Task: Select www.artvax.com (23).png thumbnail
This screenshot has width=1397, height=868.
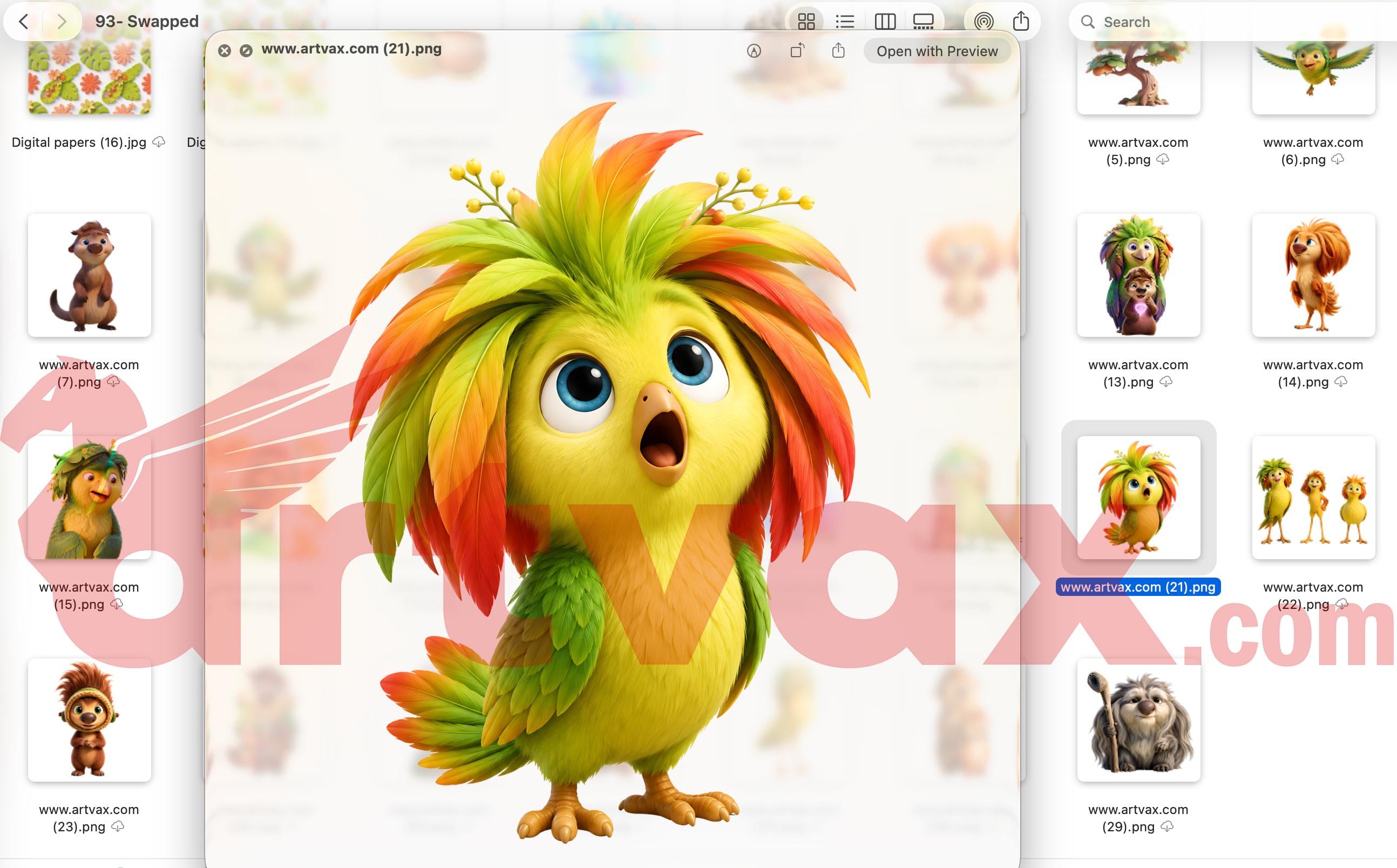Action: coord(90,720)
